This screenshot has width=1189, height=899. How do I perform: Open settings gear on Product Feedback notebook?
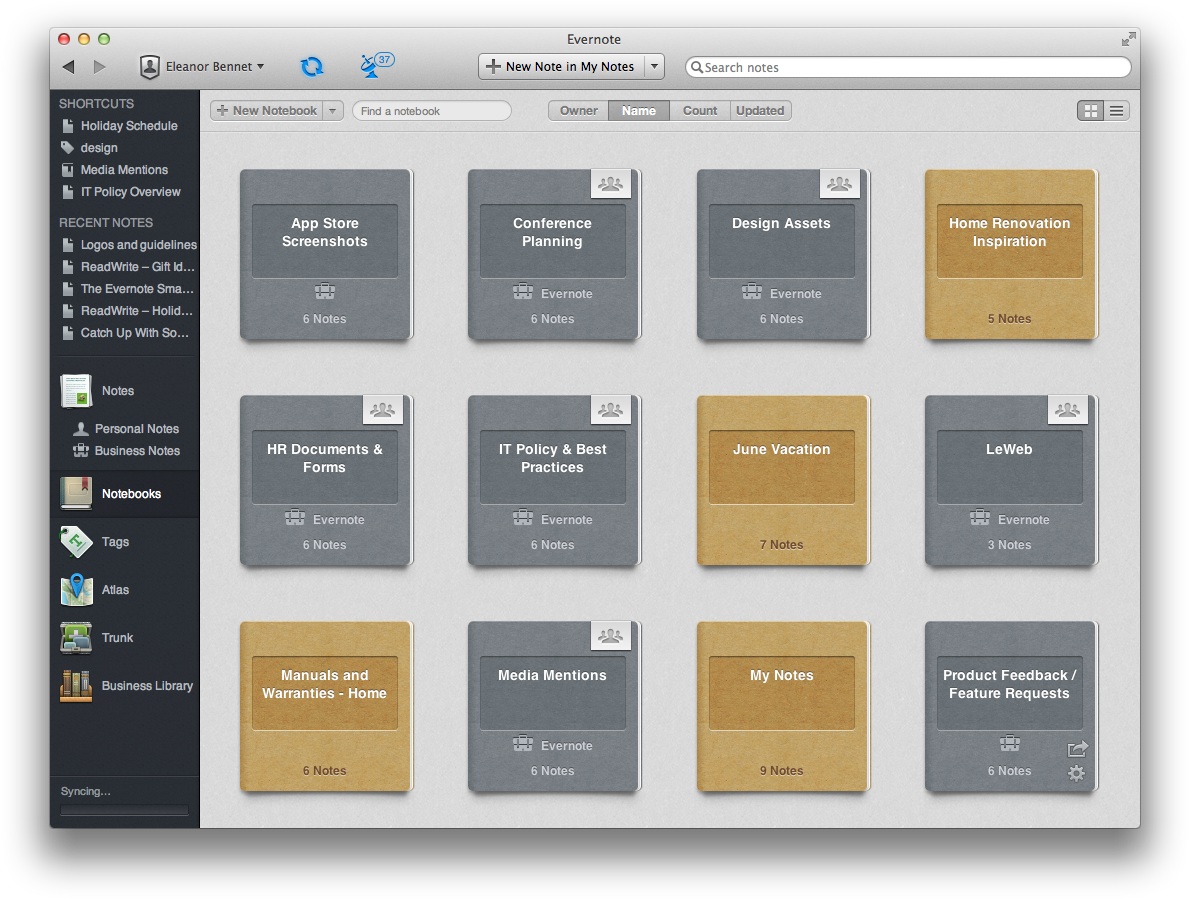pyautogui.click(x=1076, y=773)
